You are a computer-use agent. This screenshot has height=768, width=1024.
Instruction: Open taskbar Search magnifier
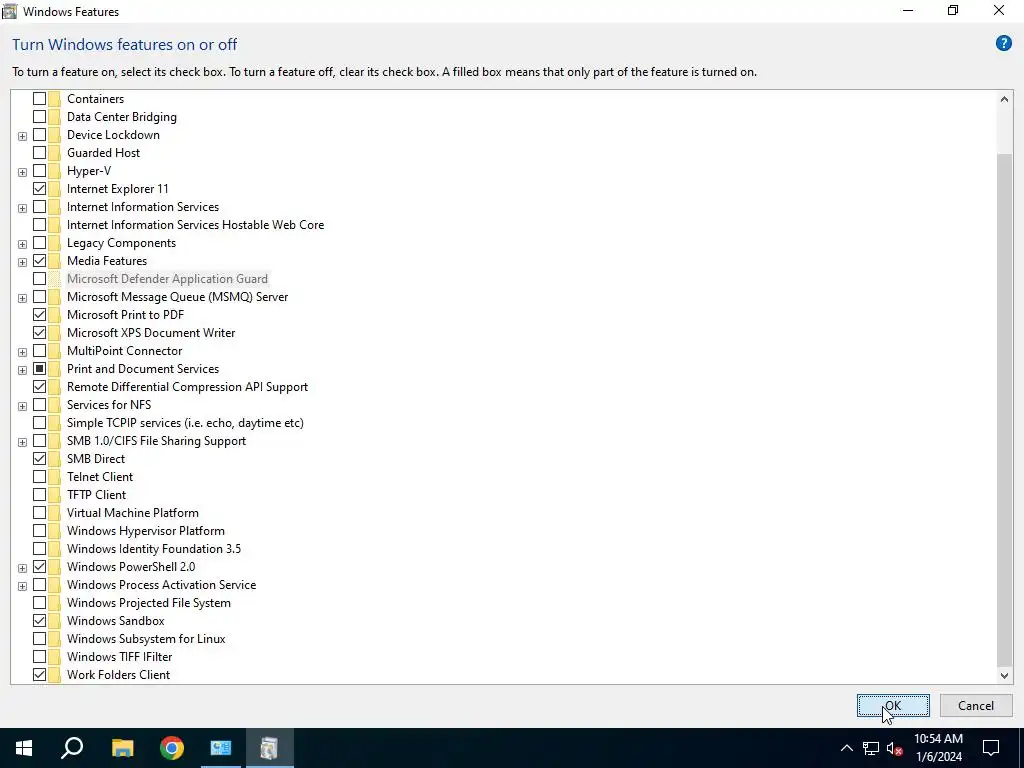72,748
